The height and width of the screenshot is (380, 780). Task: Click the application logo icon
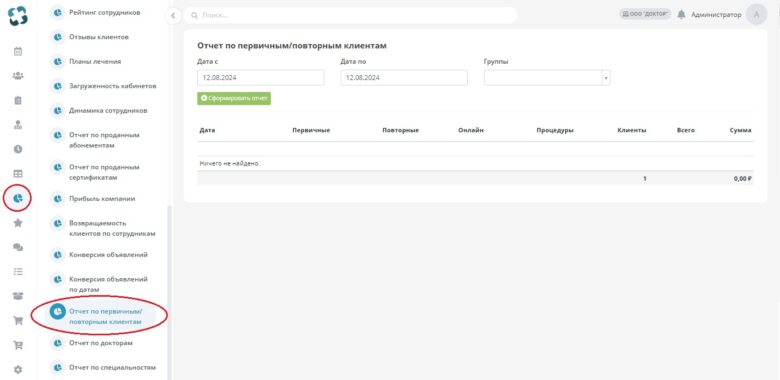point(18,16)
